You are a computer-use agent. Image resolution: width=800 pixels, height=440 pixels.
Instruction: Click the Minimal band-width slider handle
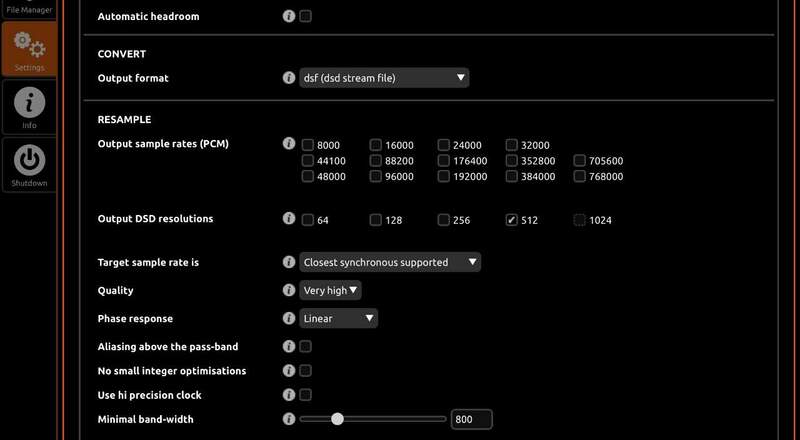tap(337, 419)
